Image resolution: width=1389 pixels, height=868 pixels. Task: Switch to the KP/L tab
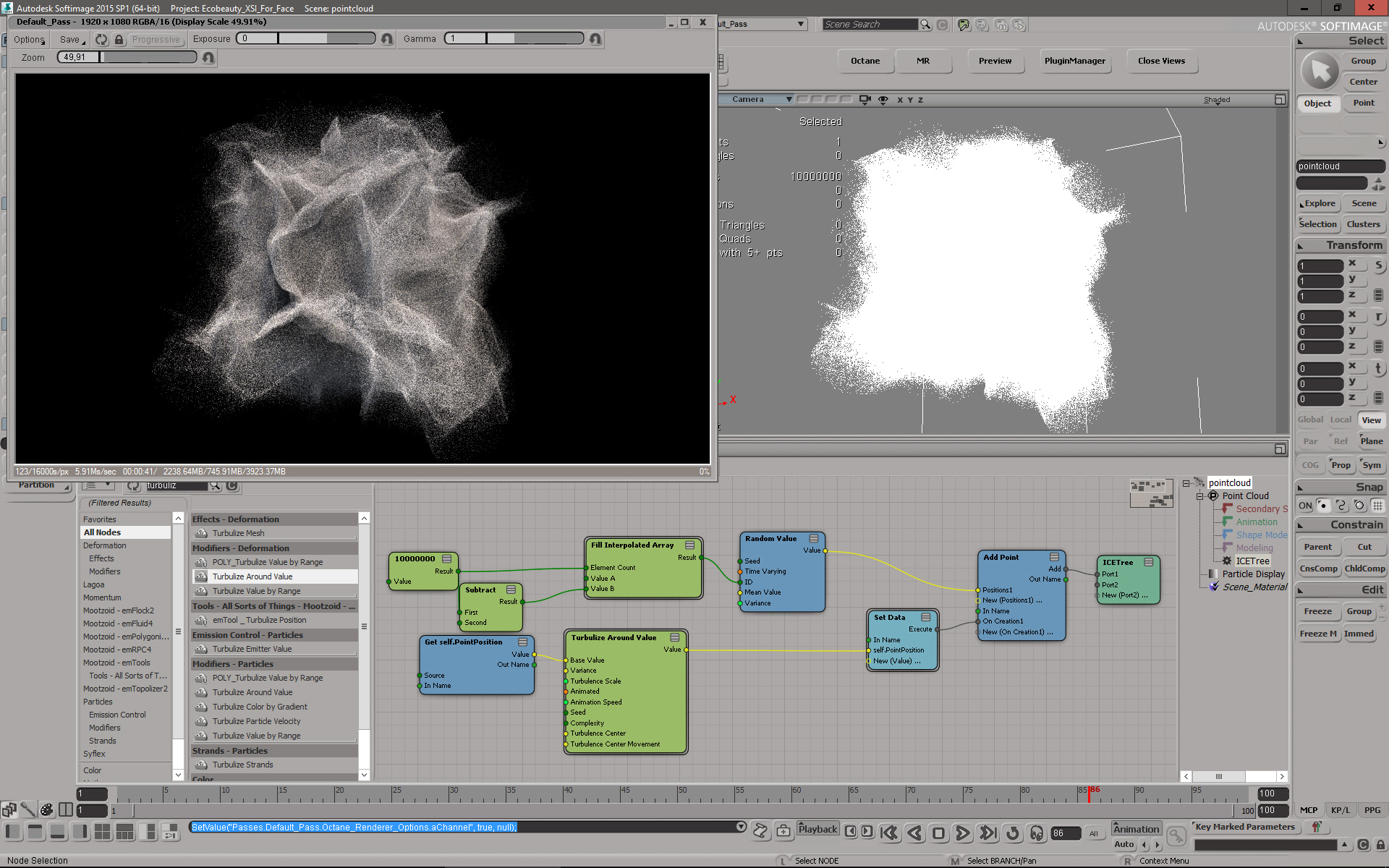1340,810
